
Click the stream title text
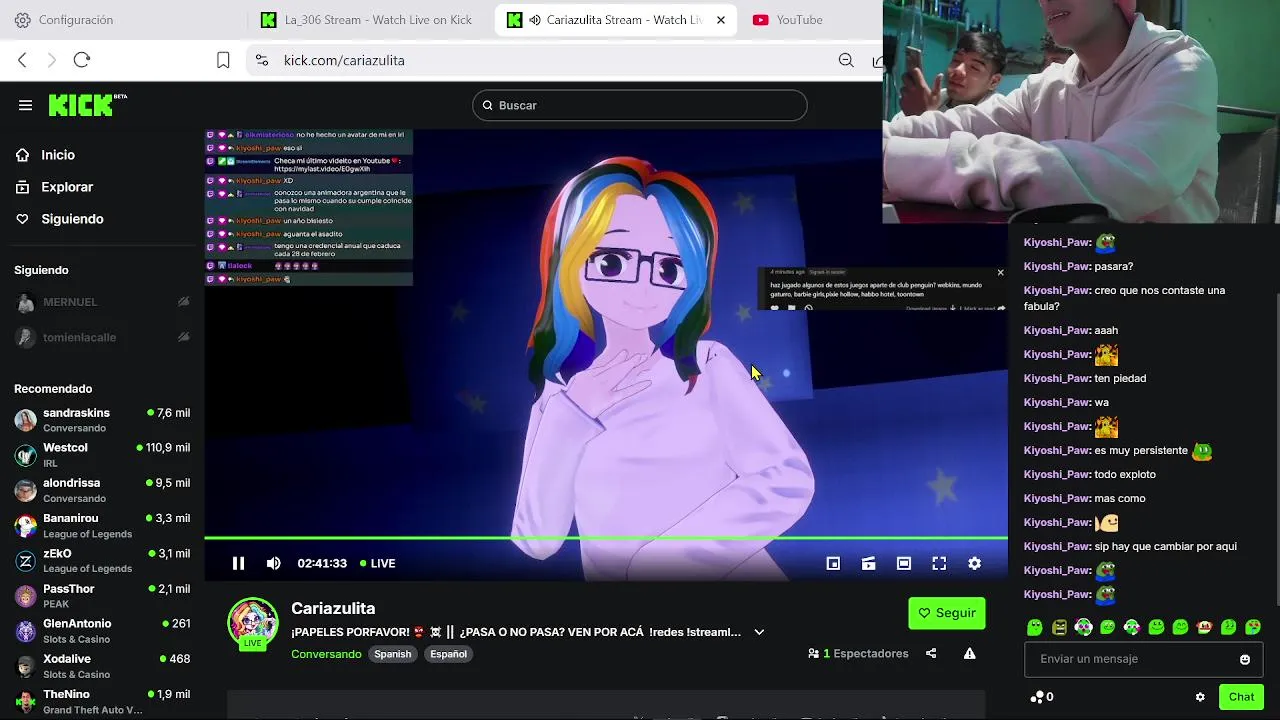[516, 632]
